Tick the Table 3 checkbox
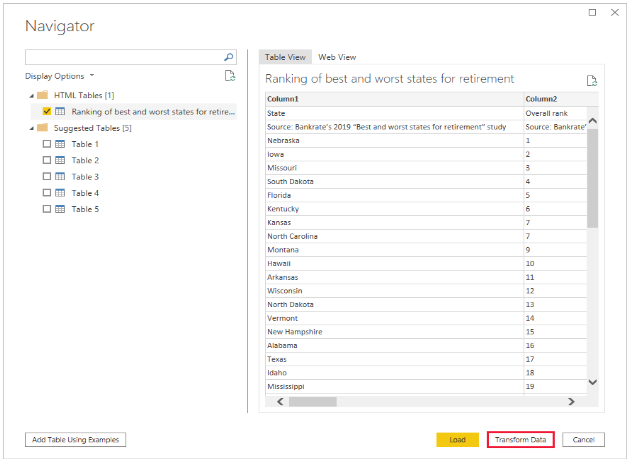The width and height of the screenshot is (631, 466). (46, 177)
